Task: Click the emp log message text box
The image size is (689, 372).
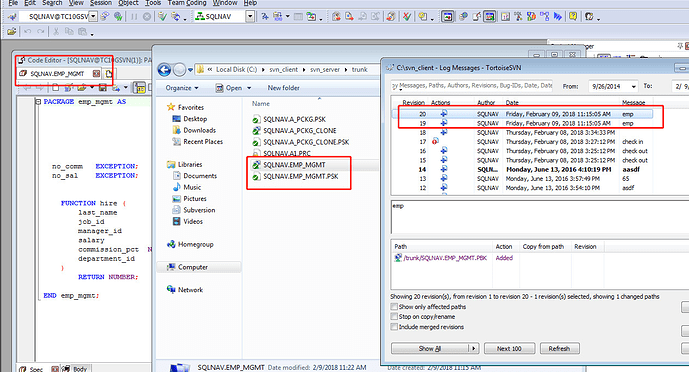Action: (x=540, y=218)
